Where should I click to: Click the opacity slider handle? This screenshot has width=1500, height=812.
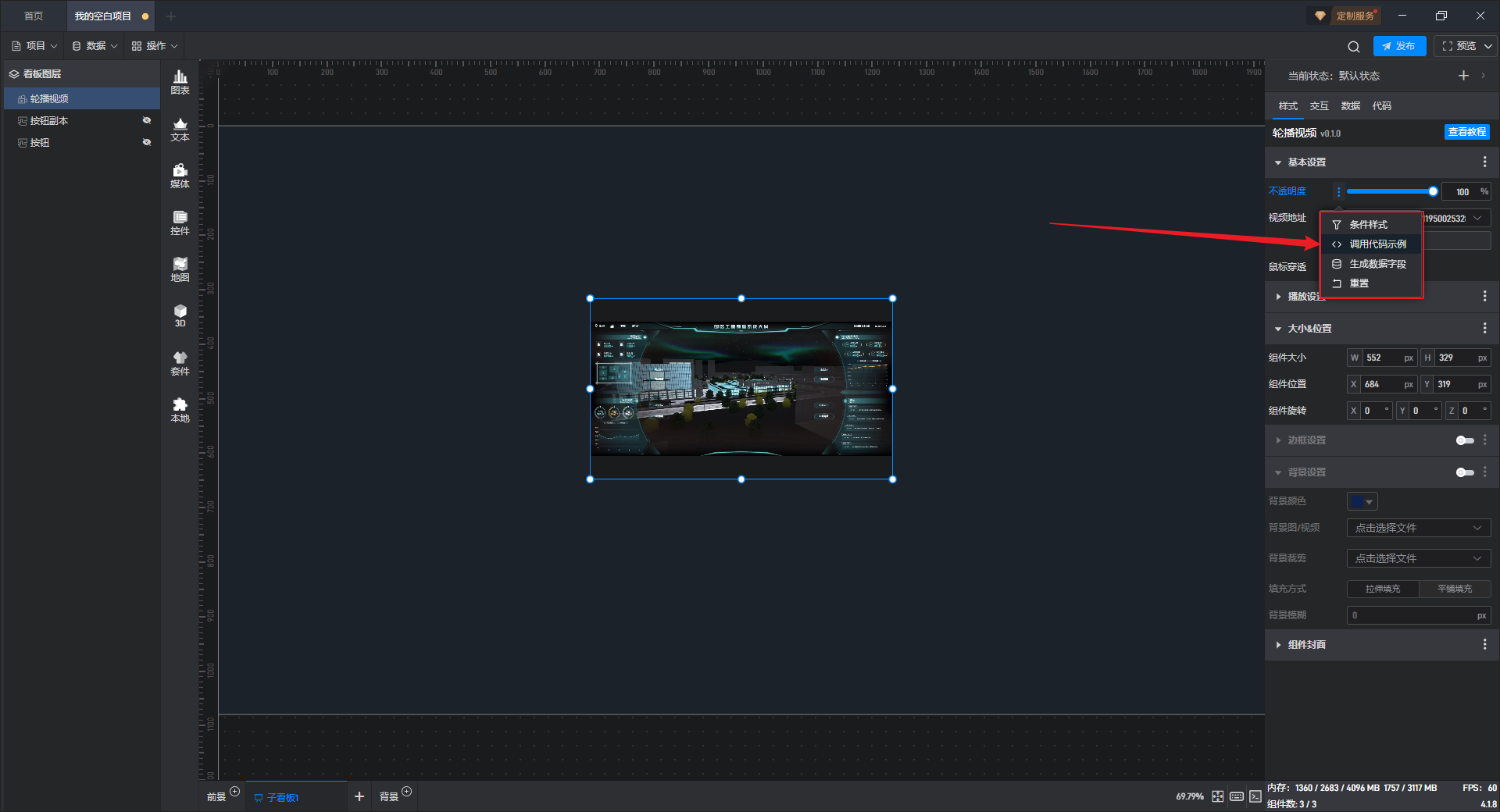pos(1433,191)
